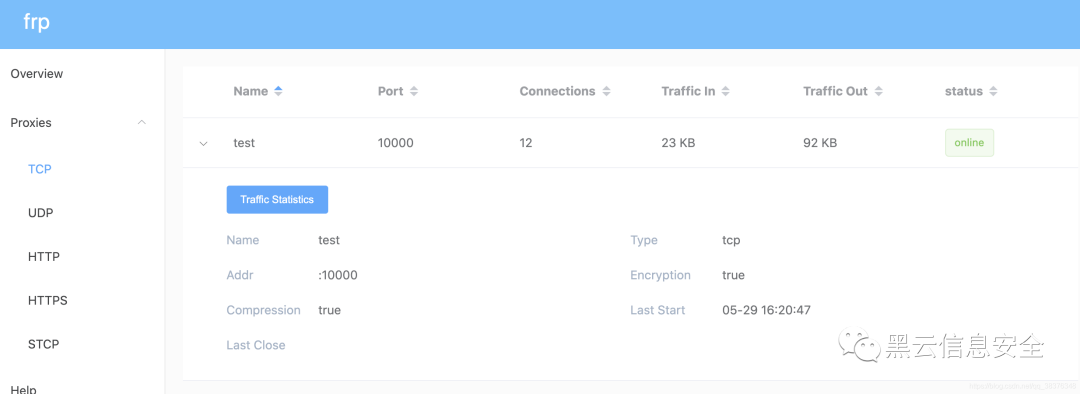
Task: Click the frp logo title
Action: point(37,23)
